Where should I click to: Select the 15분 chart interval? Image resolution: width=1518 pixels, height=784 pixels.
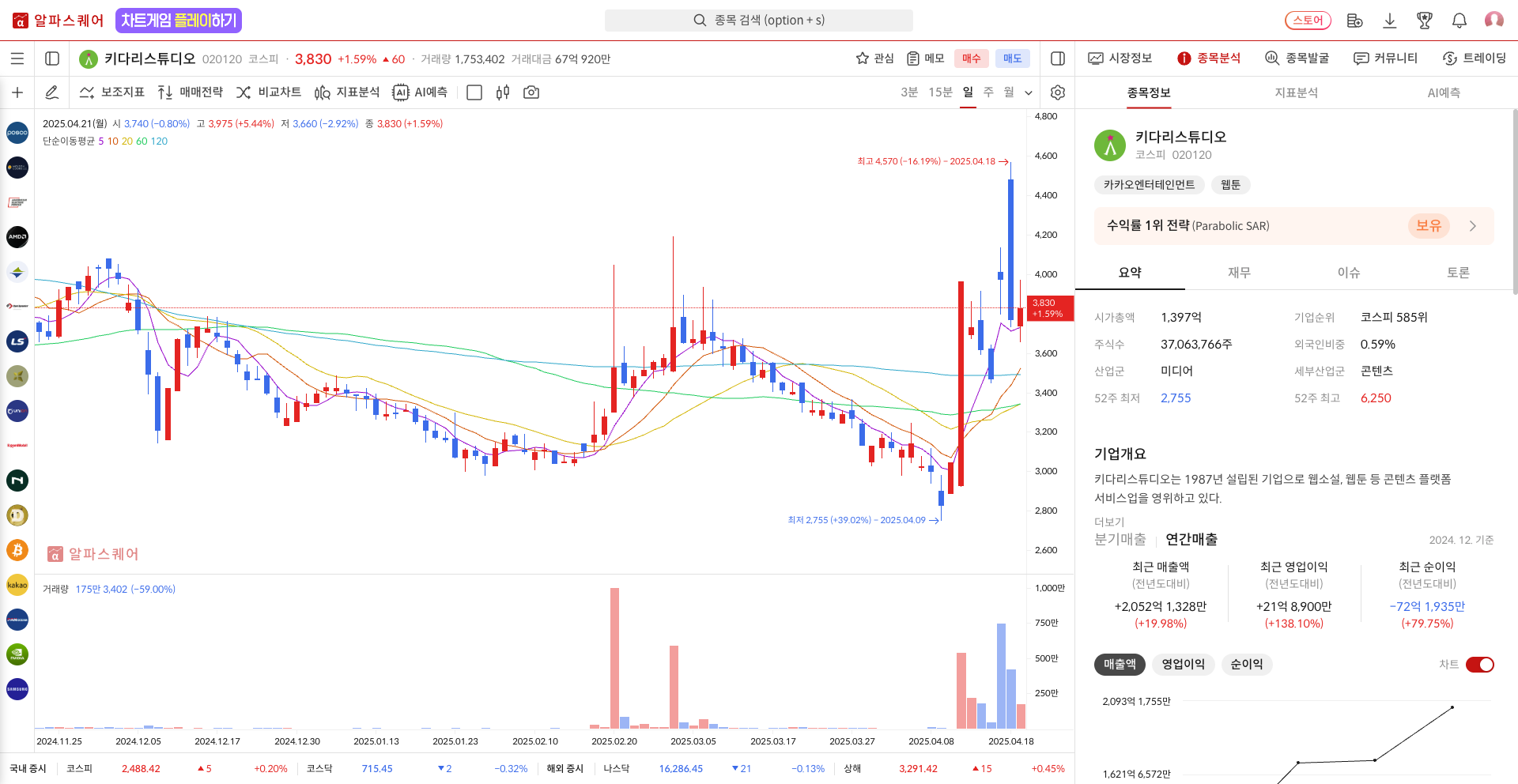[x=940, y=92]
